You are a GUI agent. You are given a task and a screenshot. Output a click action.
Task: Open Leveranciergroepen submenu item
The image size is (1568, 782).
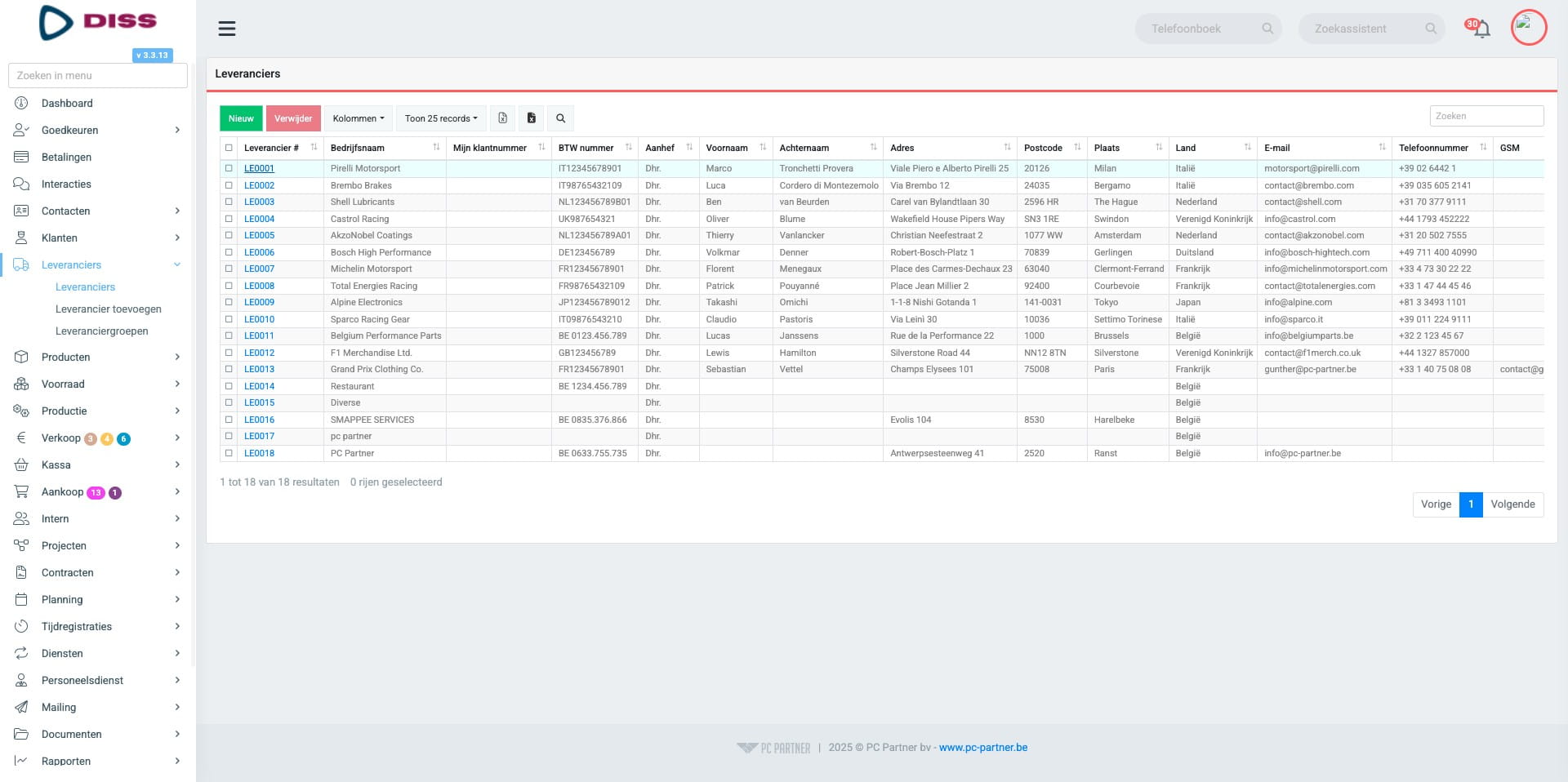102,331
